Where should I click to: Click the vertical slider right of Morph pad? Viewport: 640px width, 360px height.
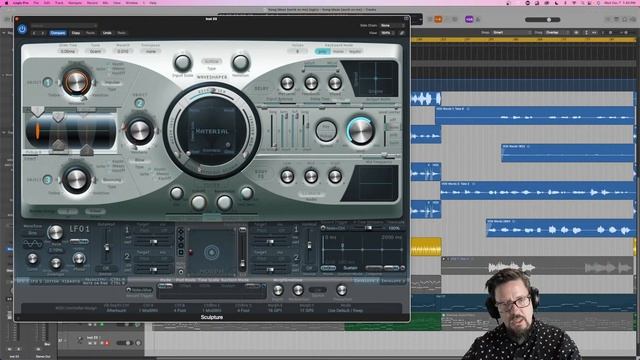pyautogui.click(x=242, y=249)
